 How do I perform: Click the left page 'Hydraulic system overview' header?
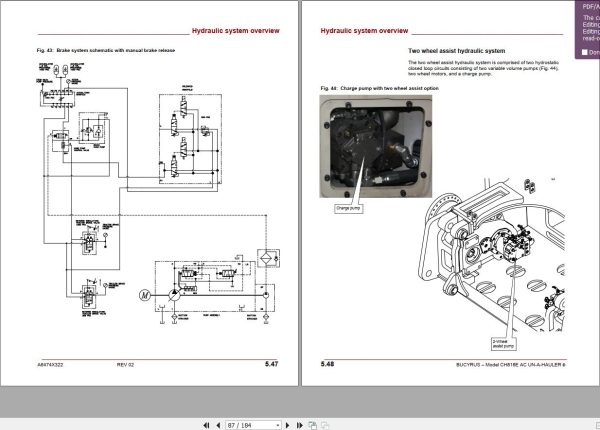point(236,31)
